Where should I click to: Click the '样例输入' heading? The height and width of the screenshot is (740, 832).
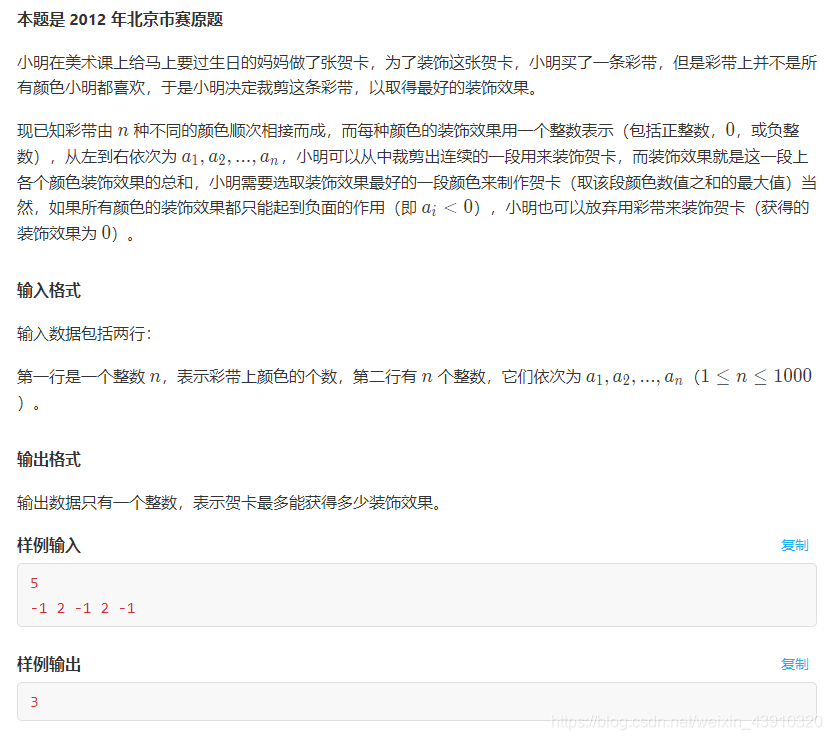(49, 545)
